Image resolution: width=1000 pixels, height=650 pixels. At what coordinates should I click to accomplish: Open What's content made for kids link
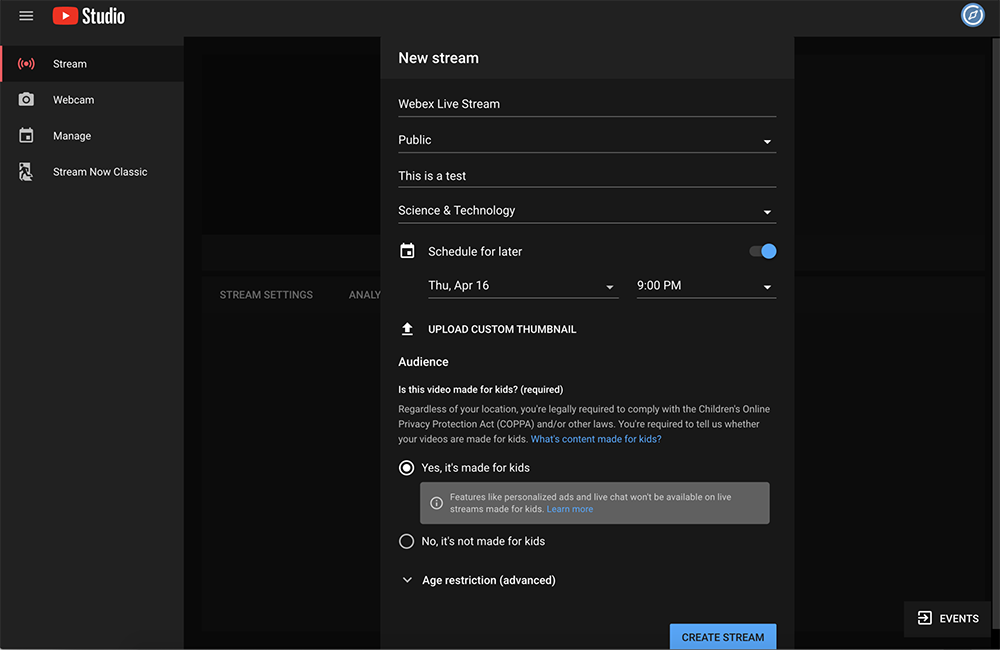[x=596, y=439]
